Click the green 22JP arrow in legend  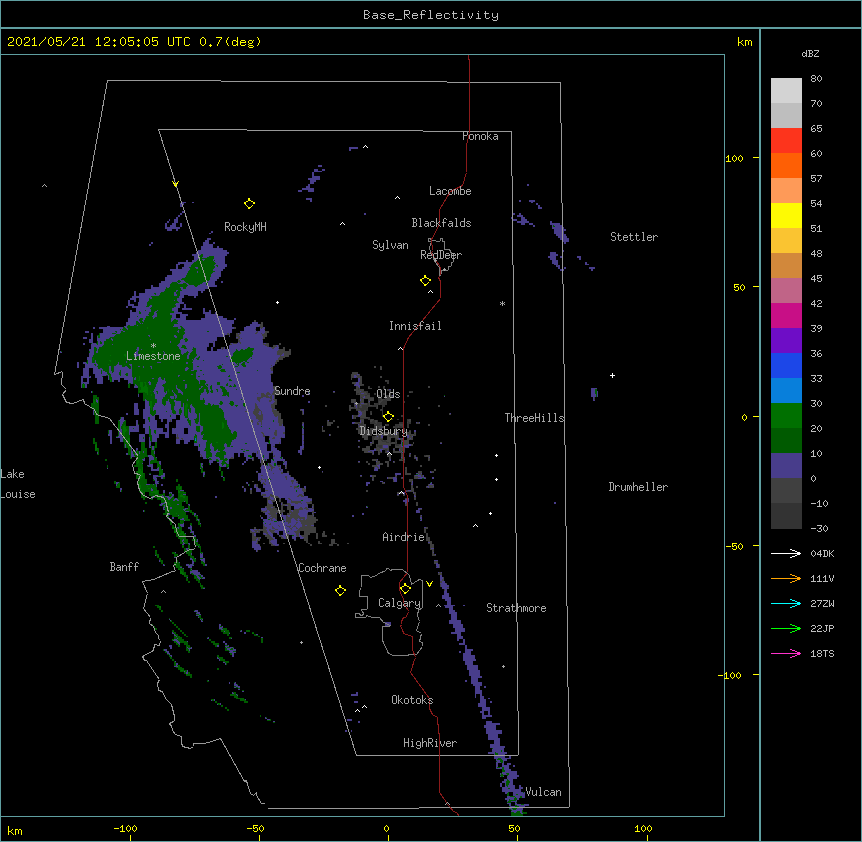[x=786, y=628]
